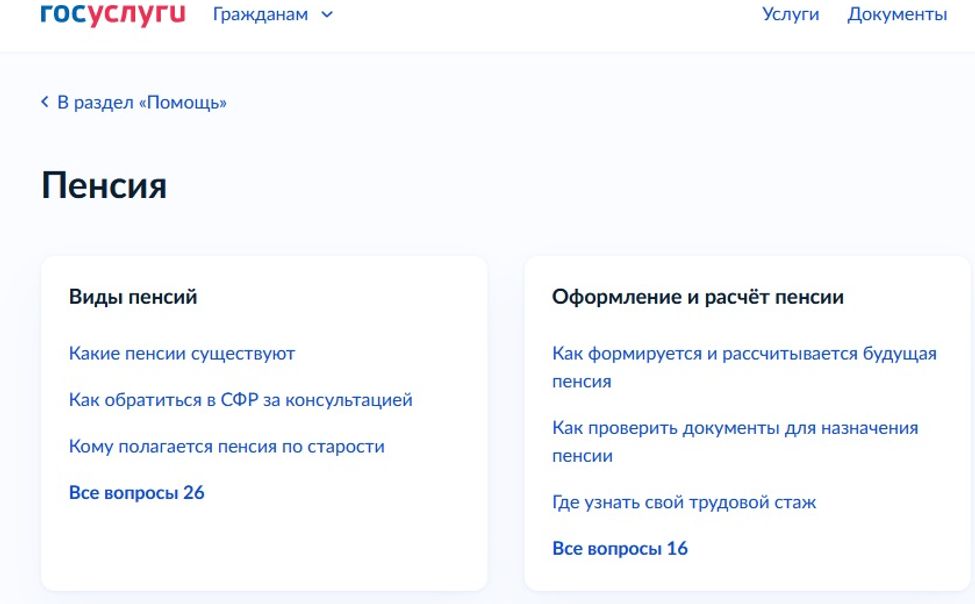975x604 pixels.
Task: Select the «Оформление и расчёт пенсии» card
Action: coord(700,297)
